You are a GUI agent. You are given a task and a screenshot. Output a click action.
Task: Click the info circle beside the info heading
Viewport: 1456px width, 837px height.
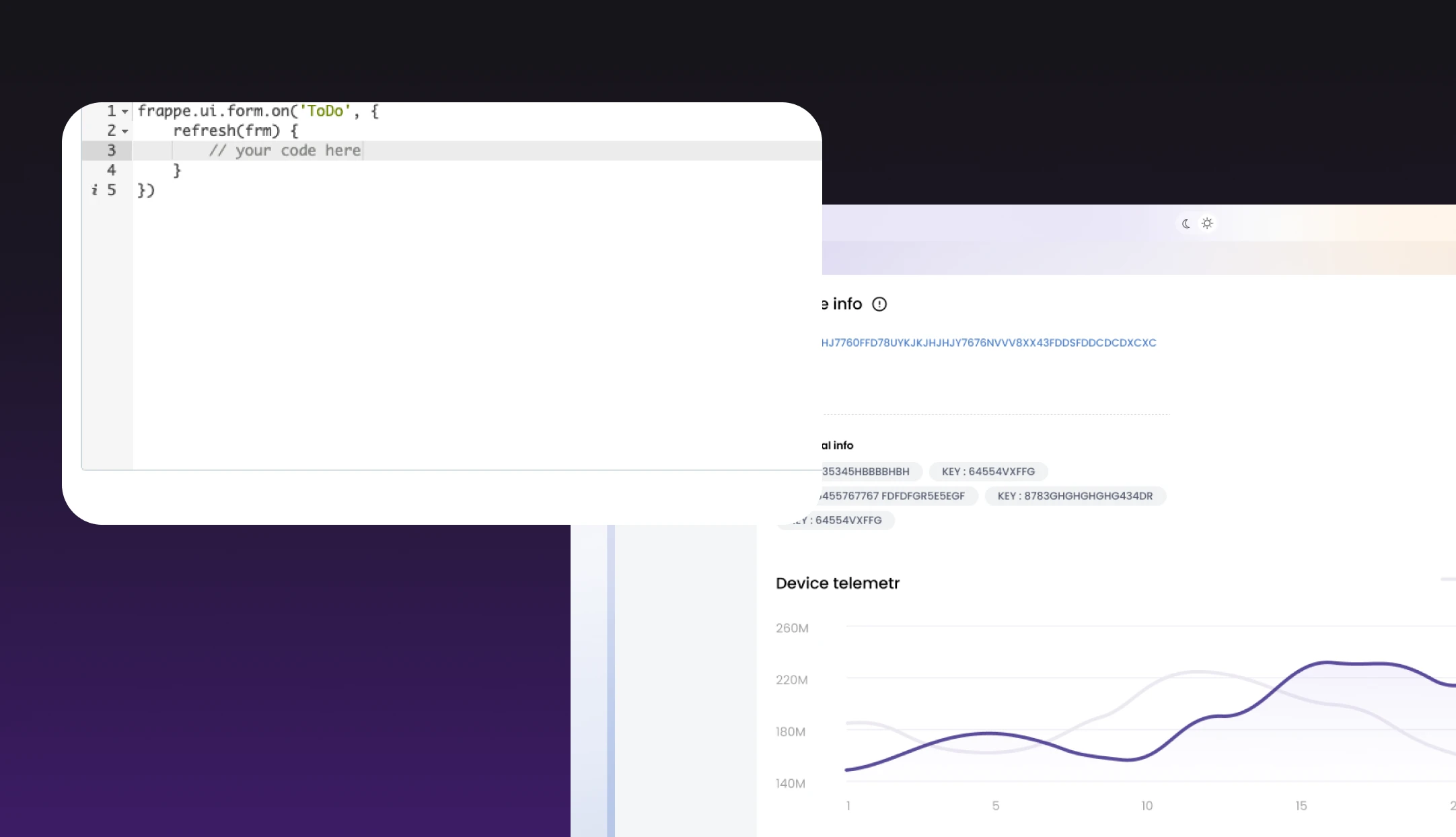click(x=880, y=304)
